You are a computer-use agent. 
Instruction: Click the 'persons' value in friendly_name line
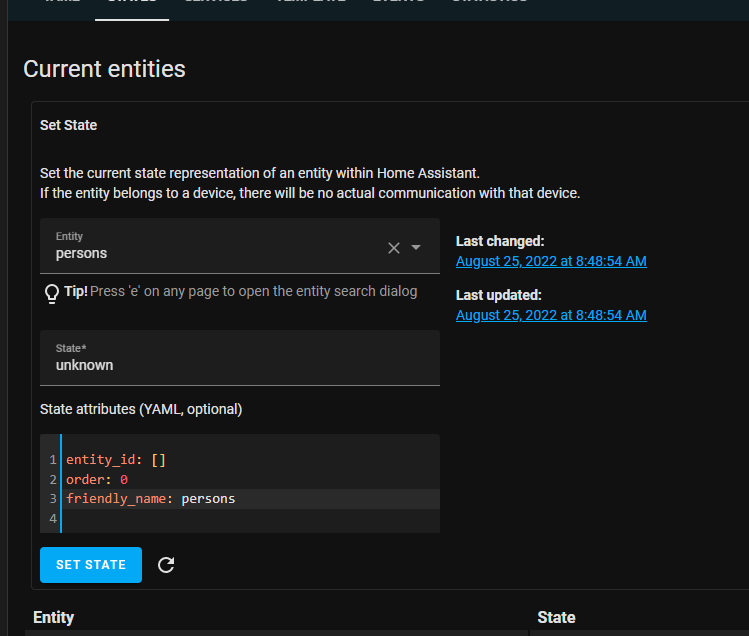coord(208,498)
